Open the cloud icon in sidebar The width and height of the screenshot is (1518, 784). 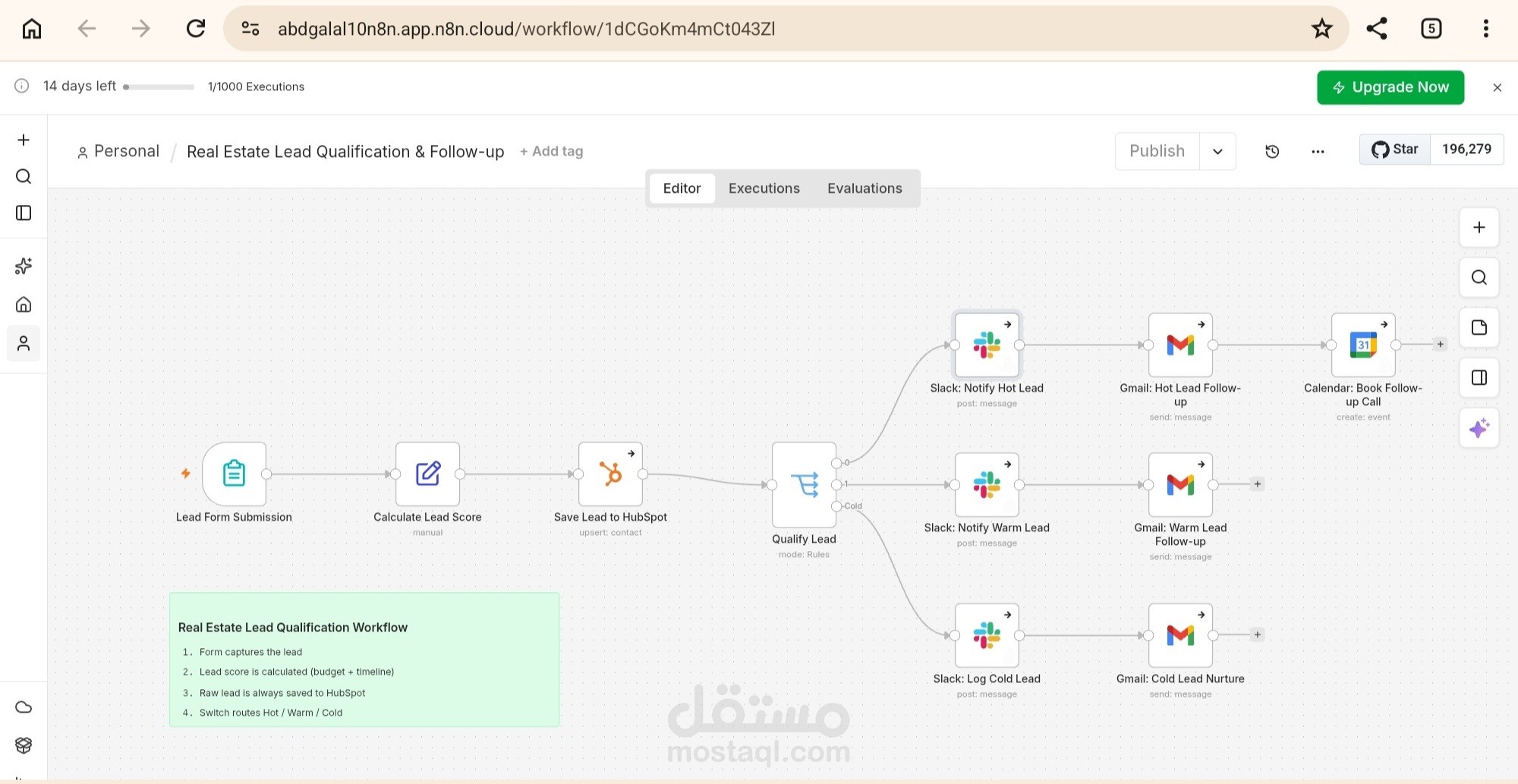tap(24, 707)
